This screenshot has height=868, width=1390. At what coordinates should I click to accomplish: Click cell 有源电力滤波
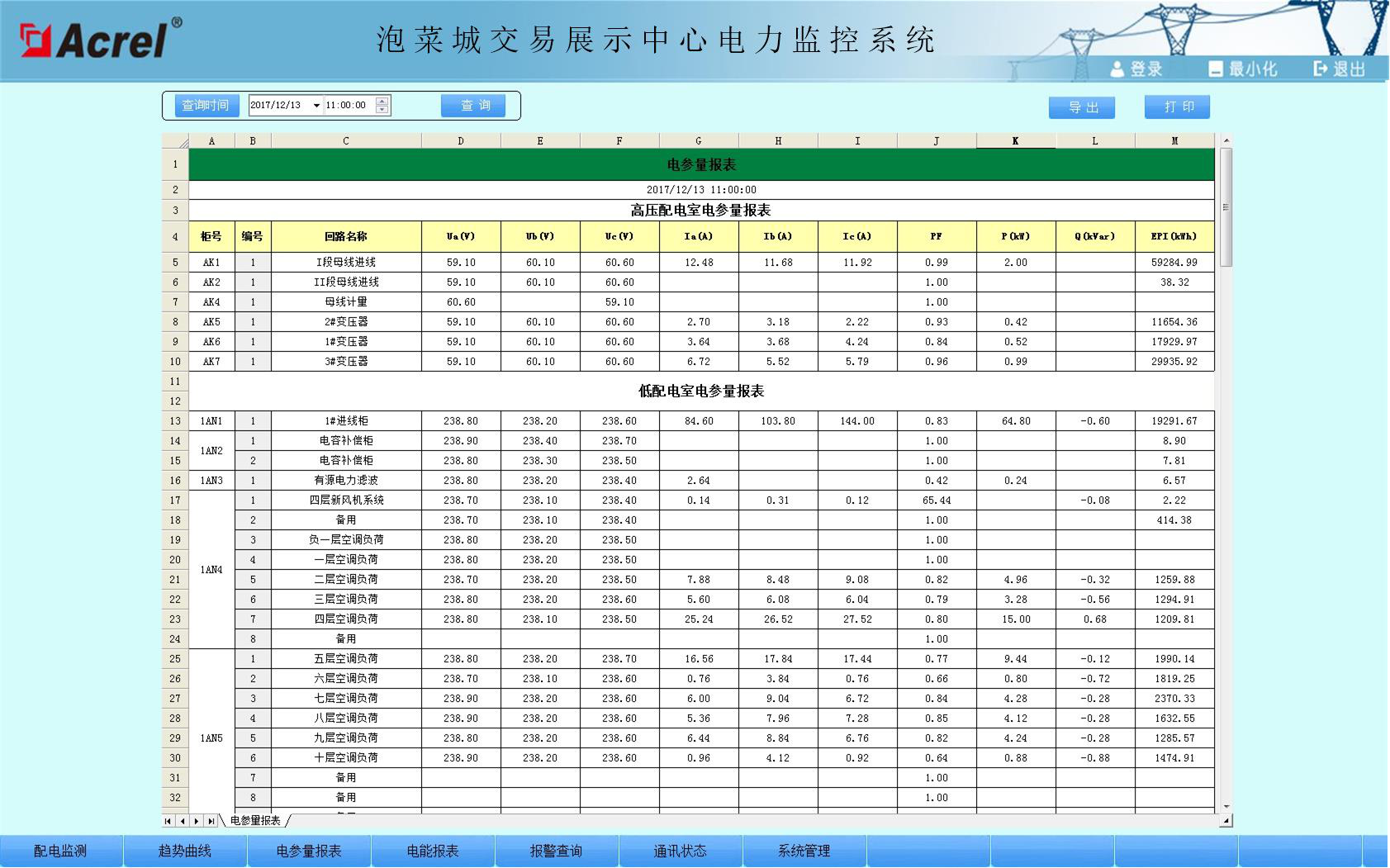[x=346, y=481]
